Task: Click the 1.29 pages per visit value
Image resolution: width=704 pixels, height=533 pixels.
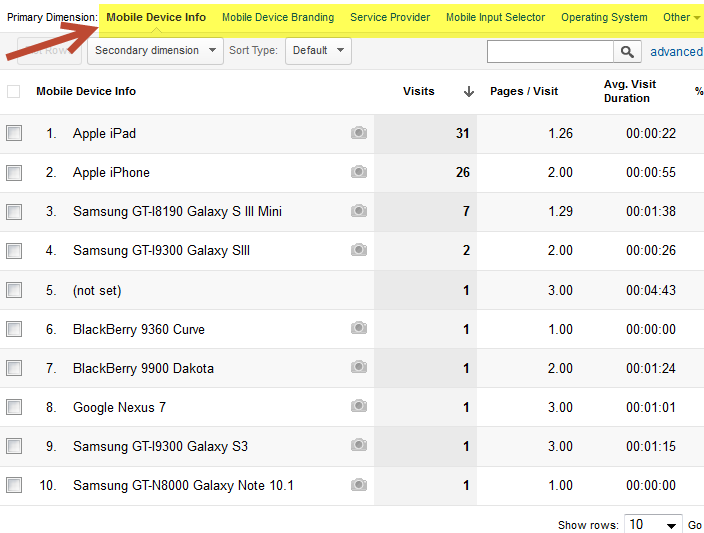Action: (560, 211)
